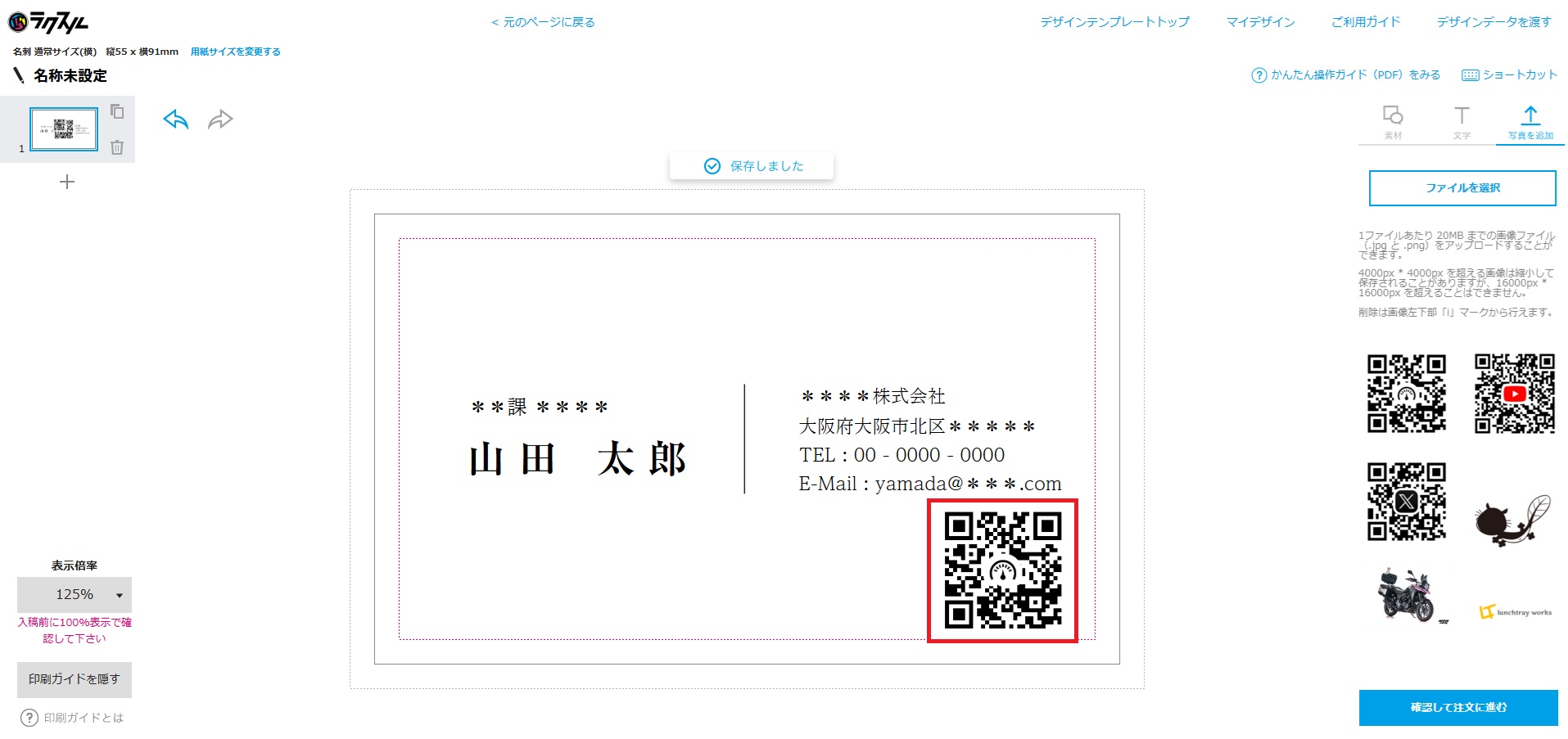This screenshot has height=739, width=1568.
Task: Select the black cat illustration thumbnail
Action: tap(1513, 520)
